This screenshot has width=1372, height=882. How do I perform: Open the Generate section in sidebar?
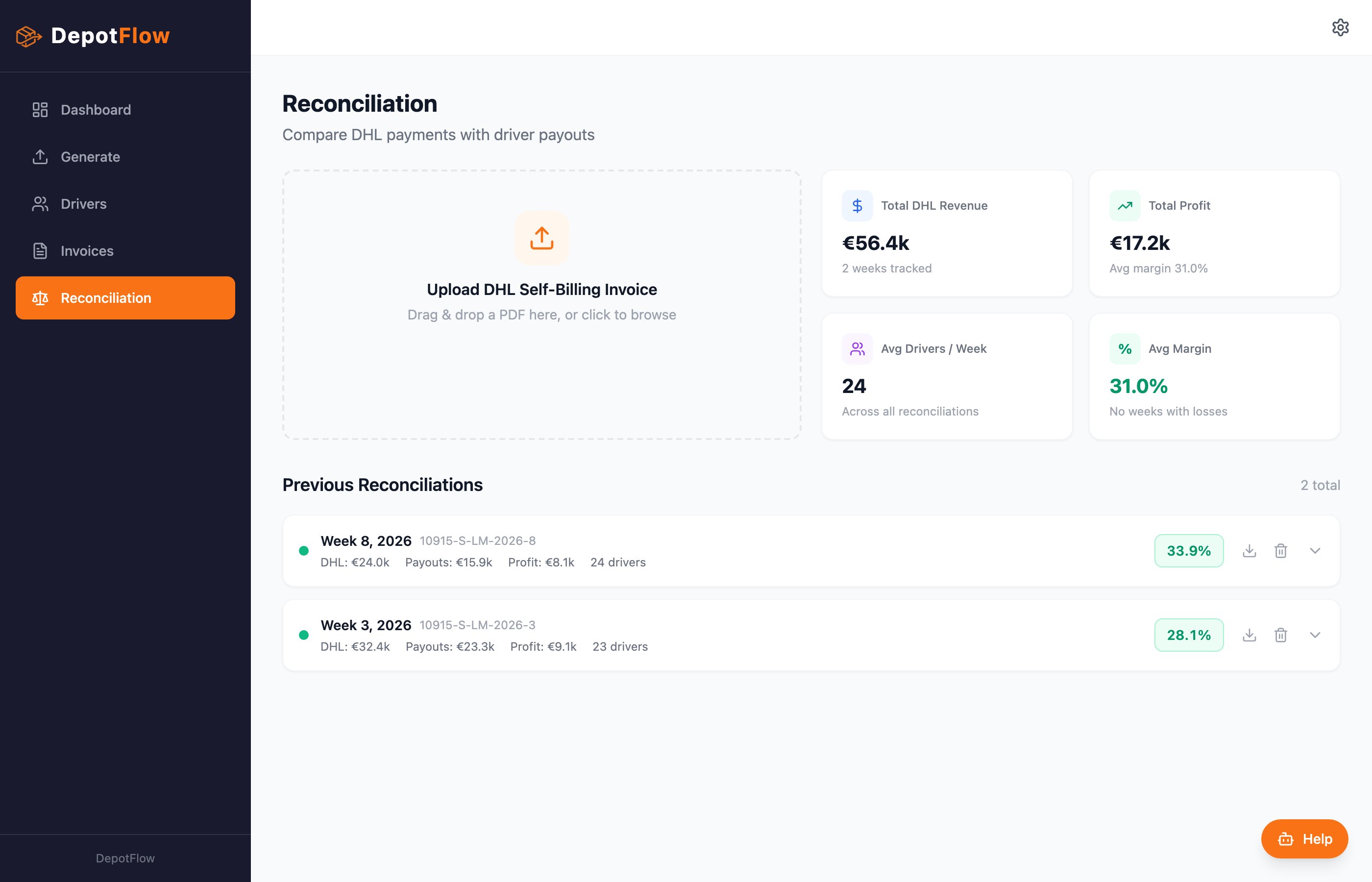[90, 157]
